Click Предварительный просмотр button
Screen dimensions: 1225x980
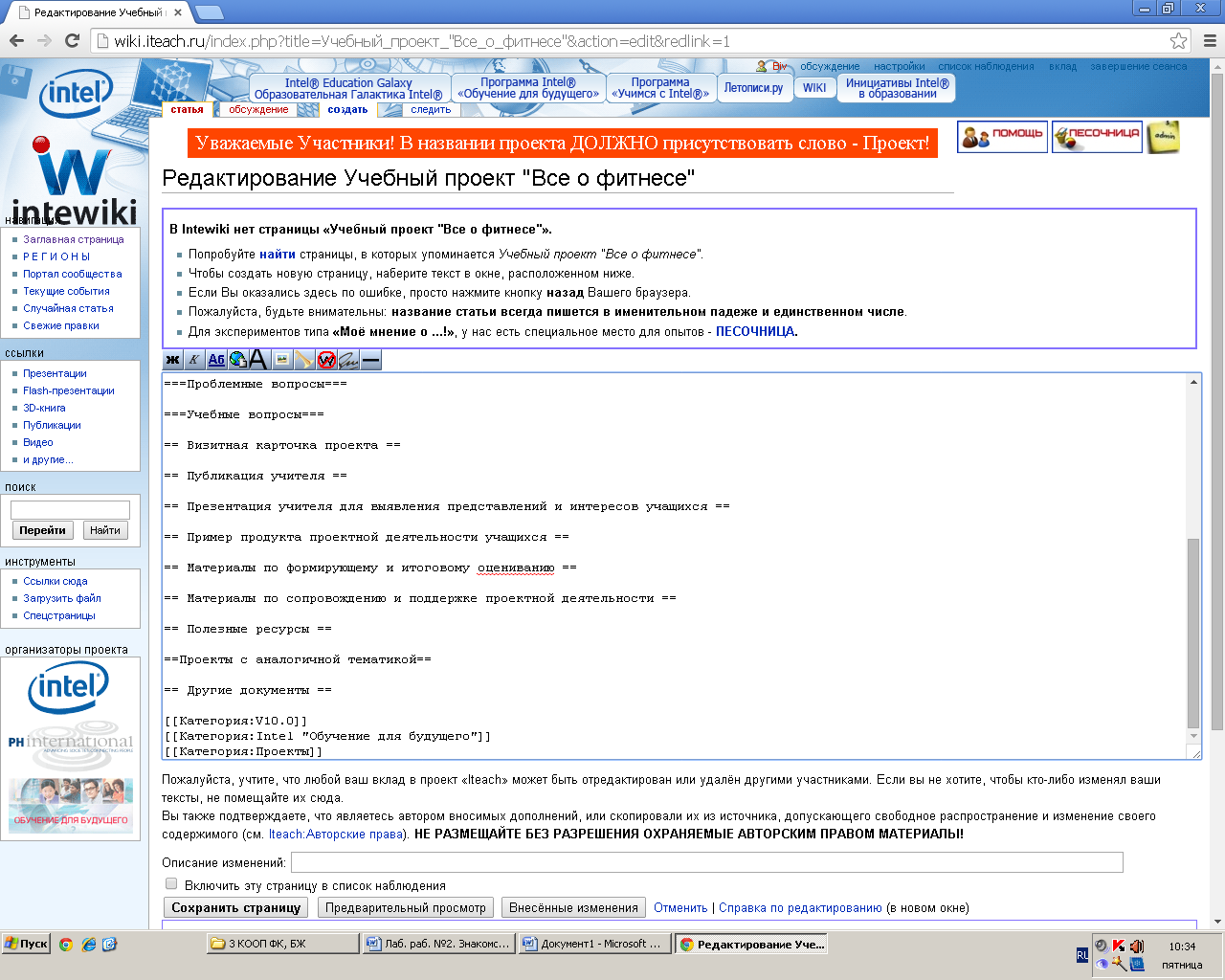406,907
